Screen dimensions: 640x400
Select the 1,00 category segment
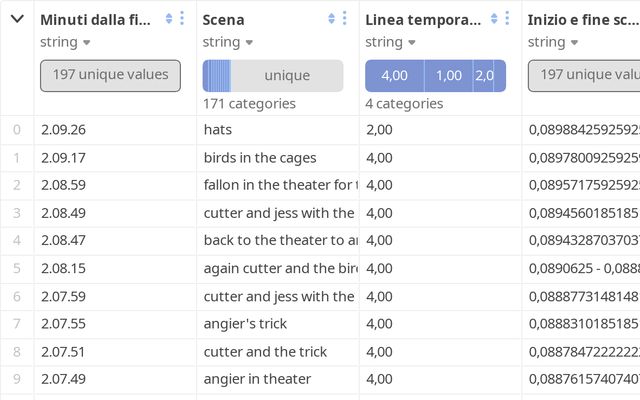(448, 75)
